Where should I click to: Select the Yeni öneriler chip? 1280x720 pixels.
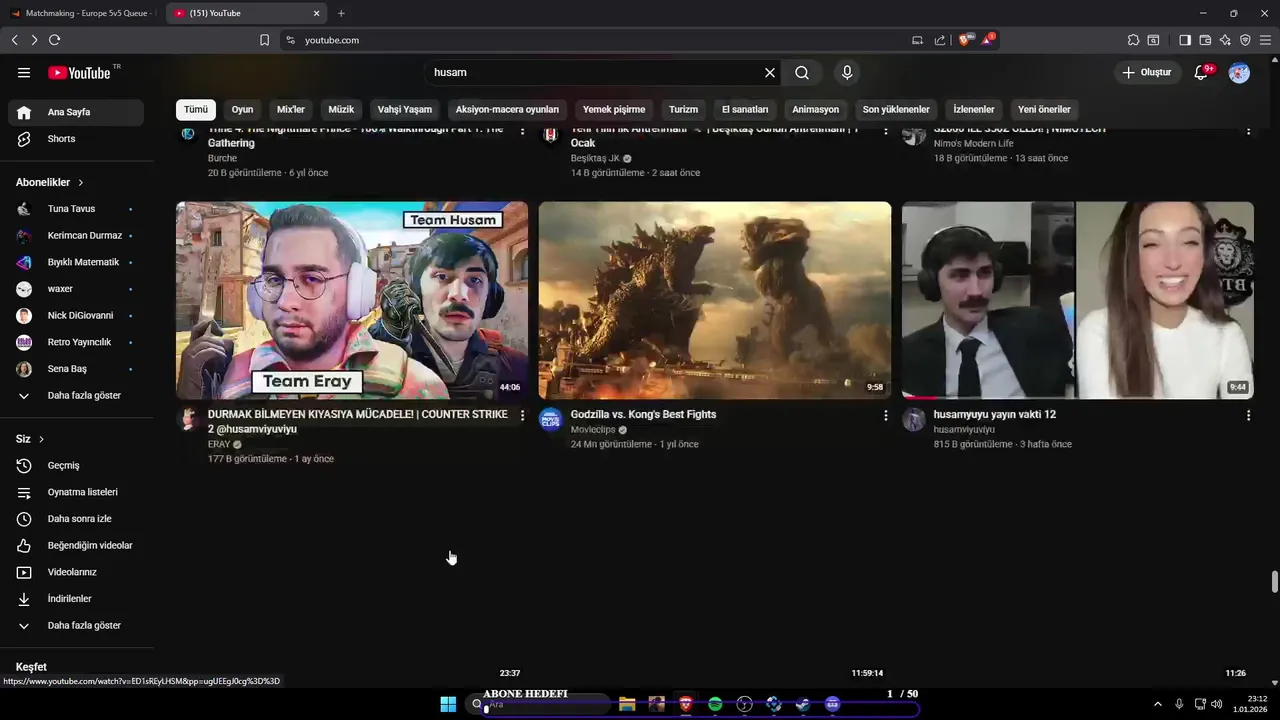(1044, 109)
